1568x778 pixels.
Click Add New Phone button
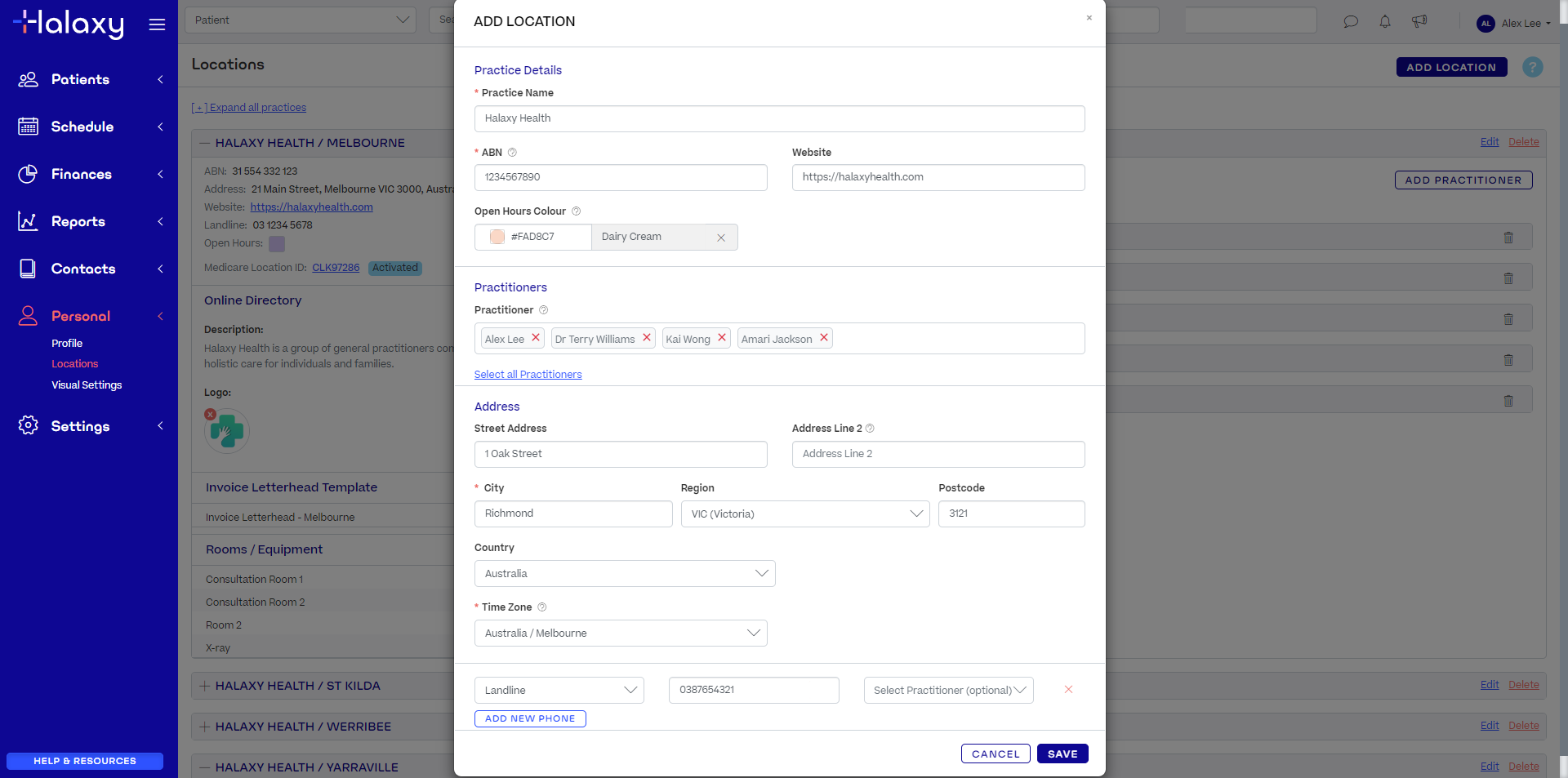[530, 718]
